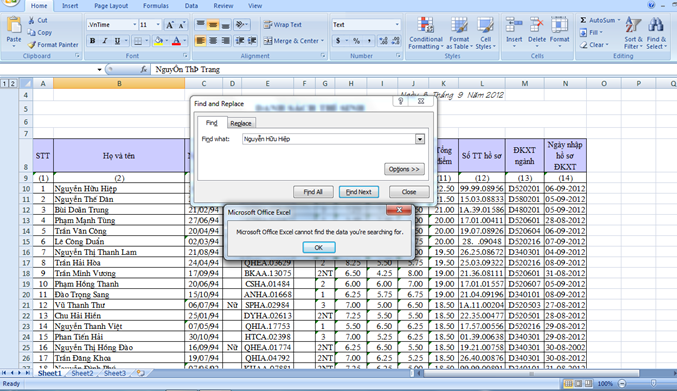Screen dimensions: 677x391
Task: Open Format as Table gallery
Action: 459,33
